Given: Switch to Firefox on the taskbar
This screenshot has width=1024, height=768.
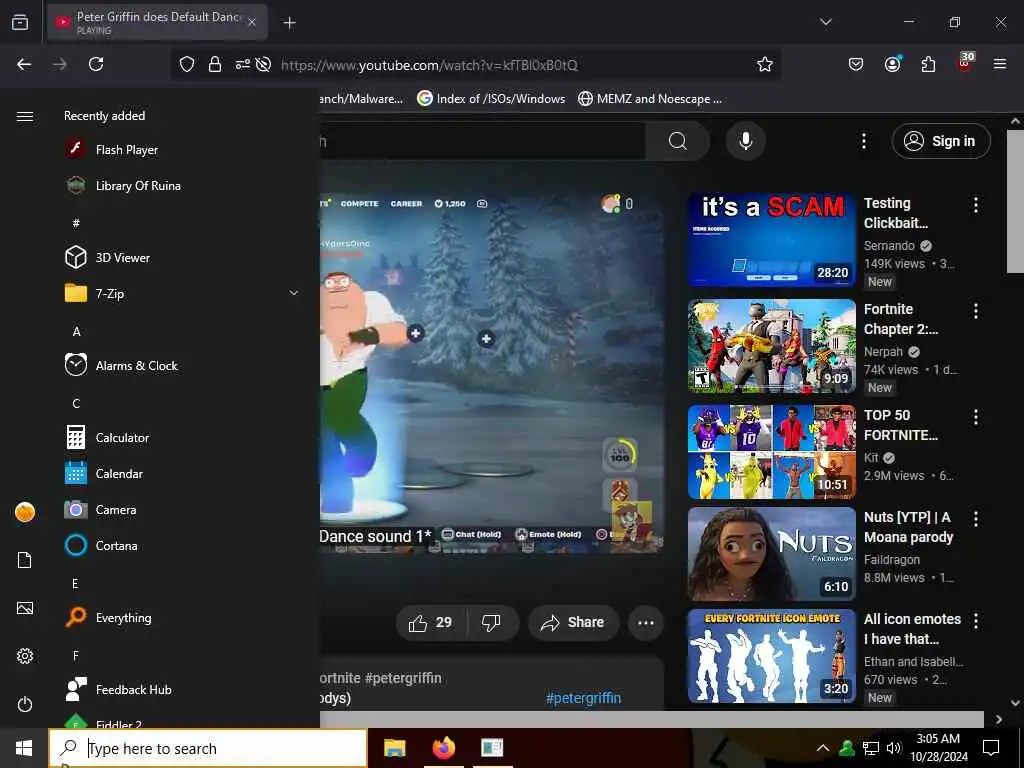Looking at the screenshot, I should pos(443,748).
